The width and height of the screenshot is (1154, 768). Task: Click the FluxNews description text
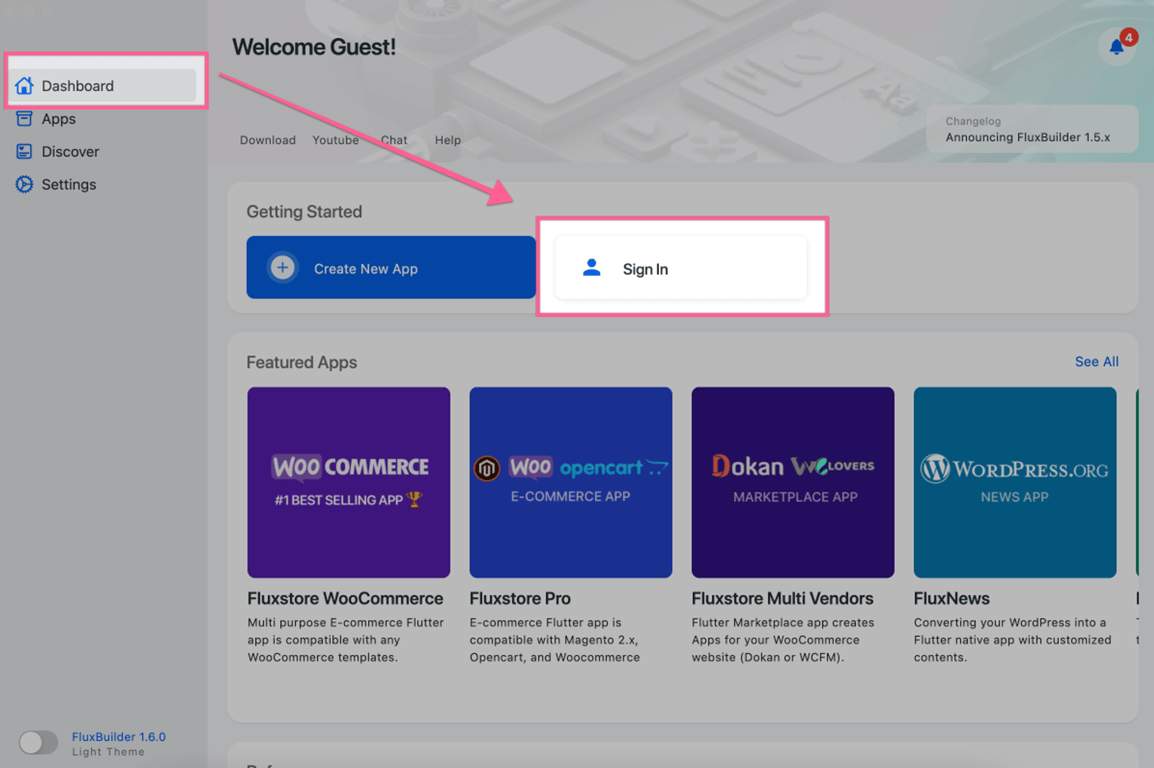(1013, 640)
